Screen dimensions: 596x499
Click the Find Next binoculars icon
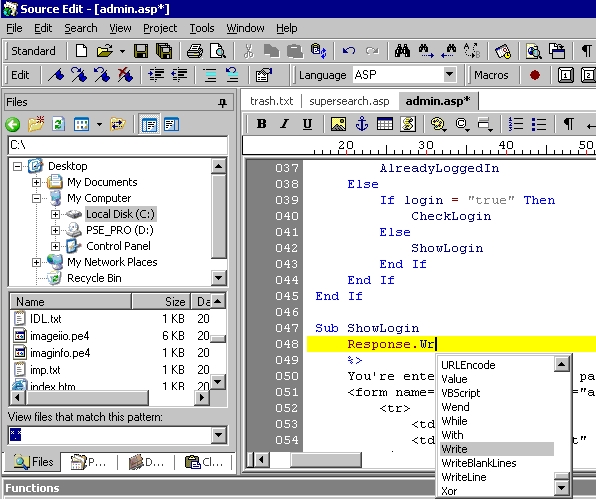pos(425,51)
